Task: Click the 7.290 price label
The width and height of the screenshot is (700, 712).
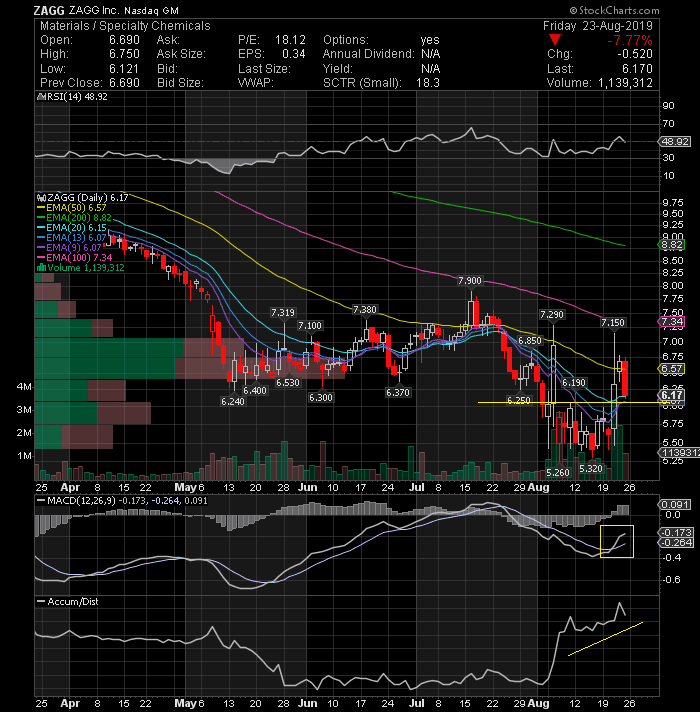Action: pos(552,314)
